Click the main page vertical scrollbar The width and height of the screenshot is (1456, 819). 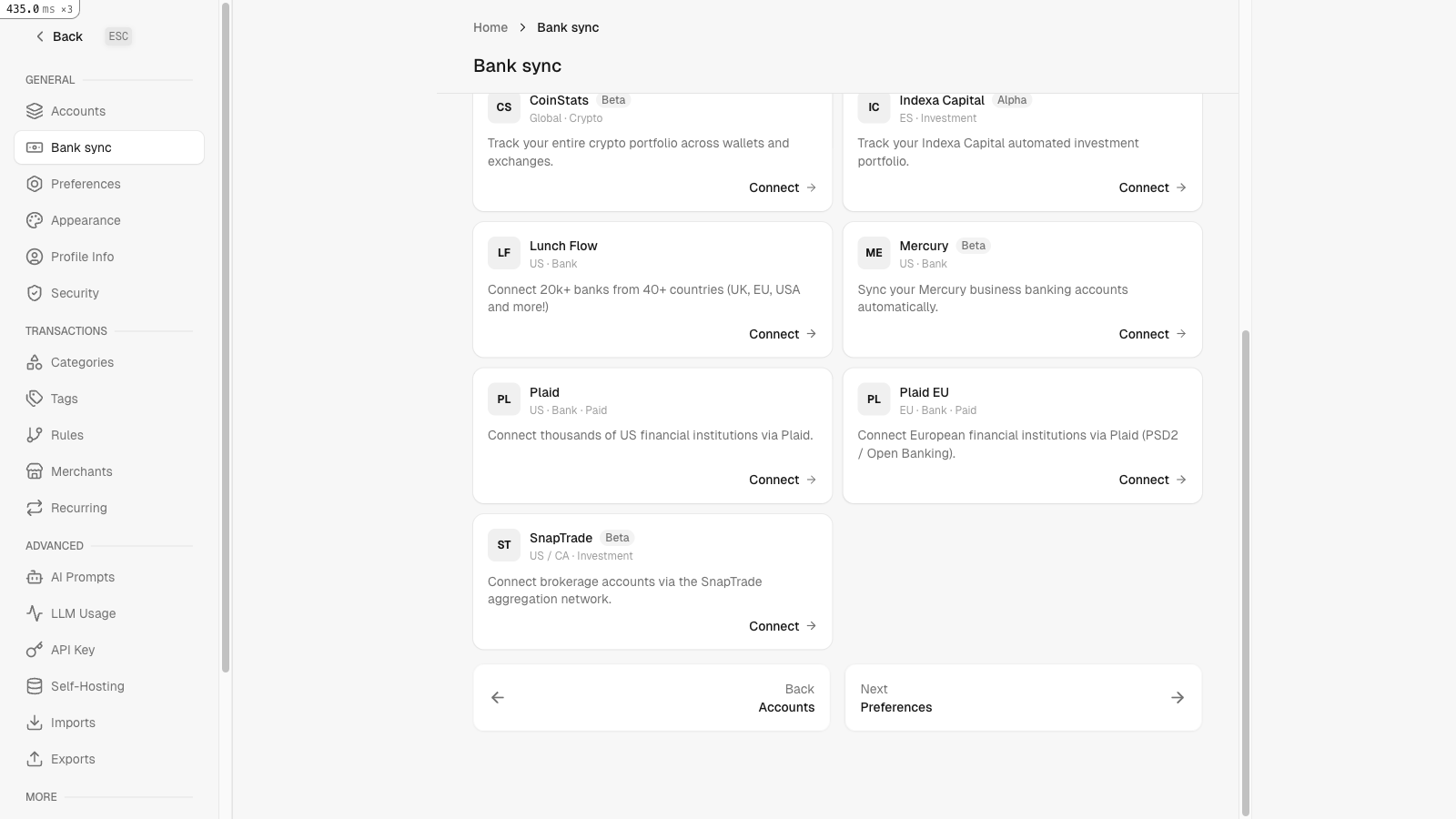click(x=1246, y=573)
